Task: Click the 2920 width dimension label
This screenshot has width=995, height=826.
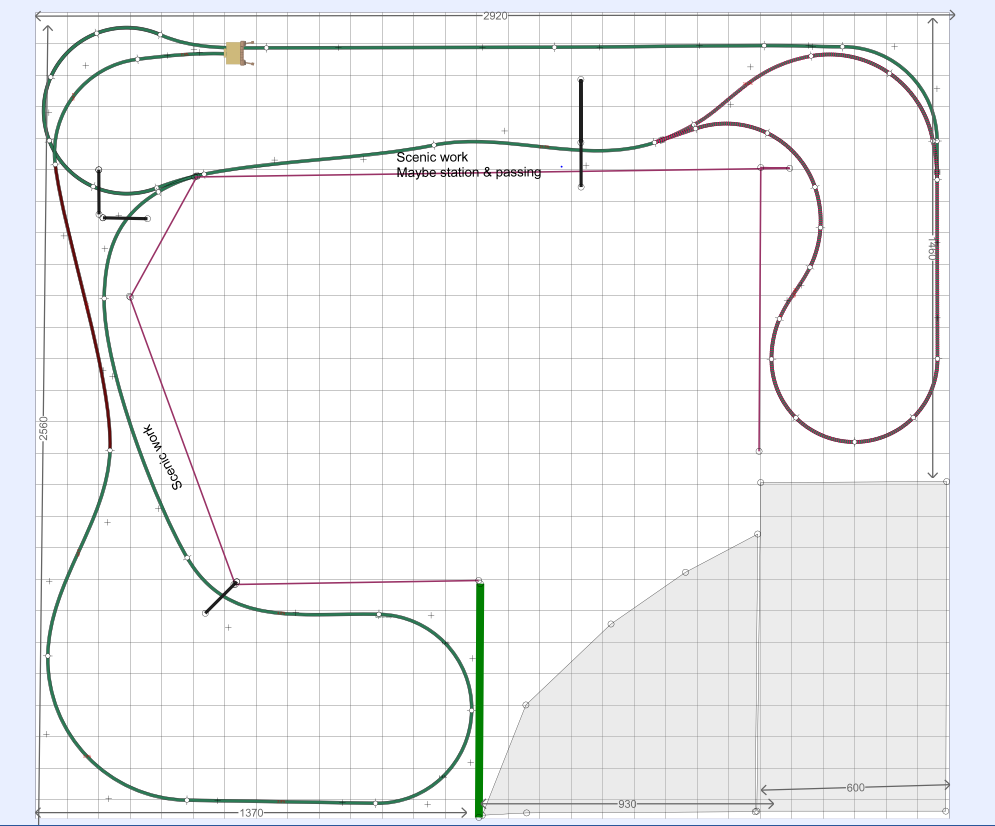Action: pyautogui.click(x=495, y=16)
